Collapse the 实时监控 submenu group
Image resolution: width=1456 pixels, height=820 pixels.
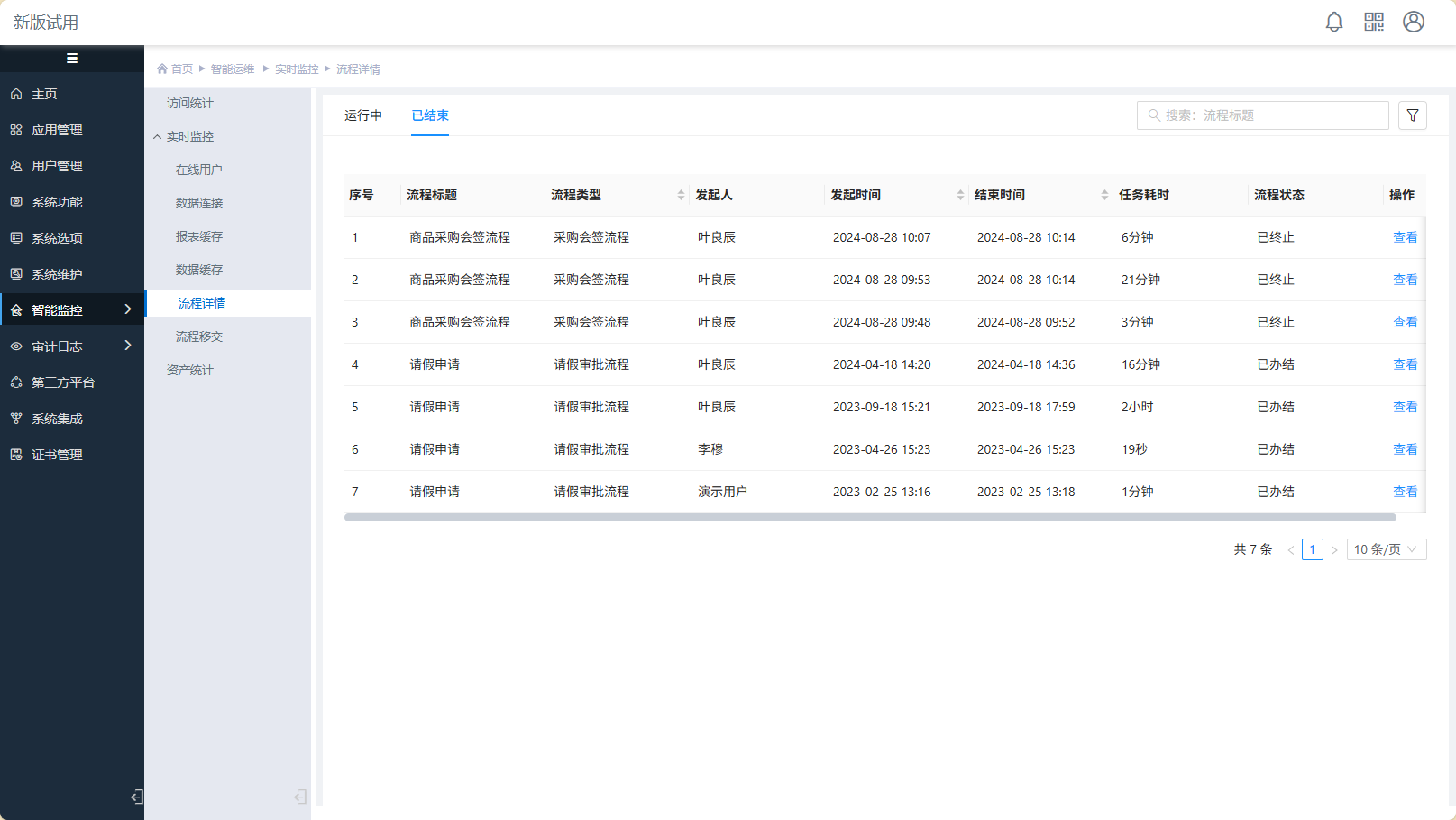(x=189, y=136)
